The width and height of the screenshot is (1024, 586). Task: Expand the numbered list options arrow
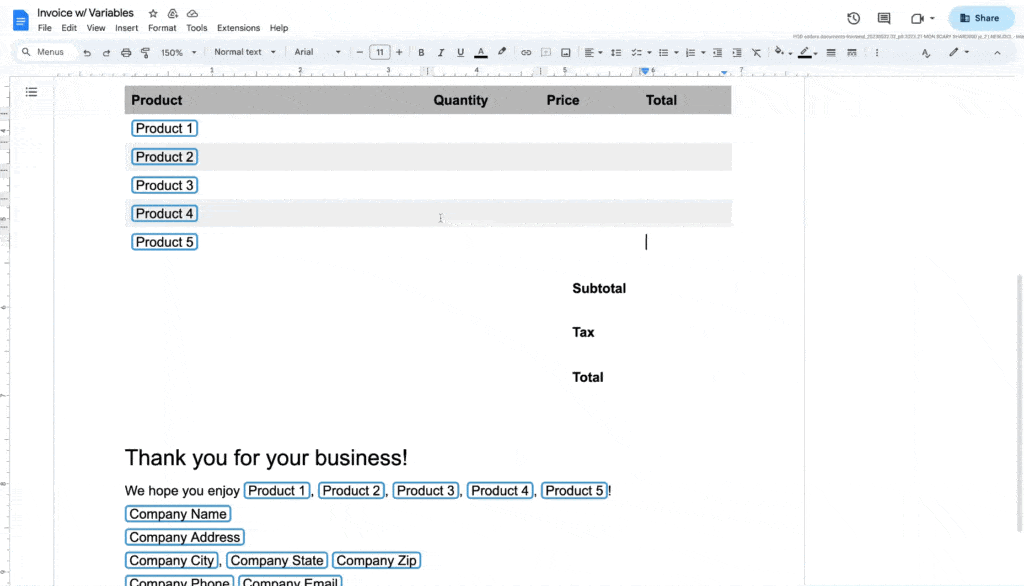point(703,53)
